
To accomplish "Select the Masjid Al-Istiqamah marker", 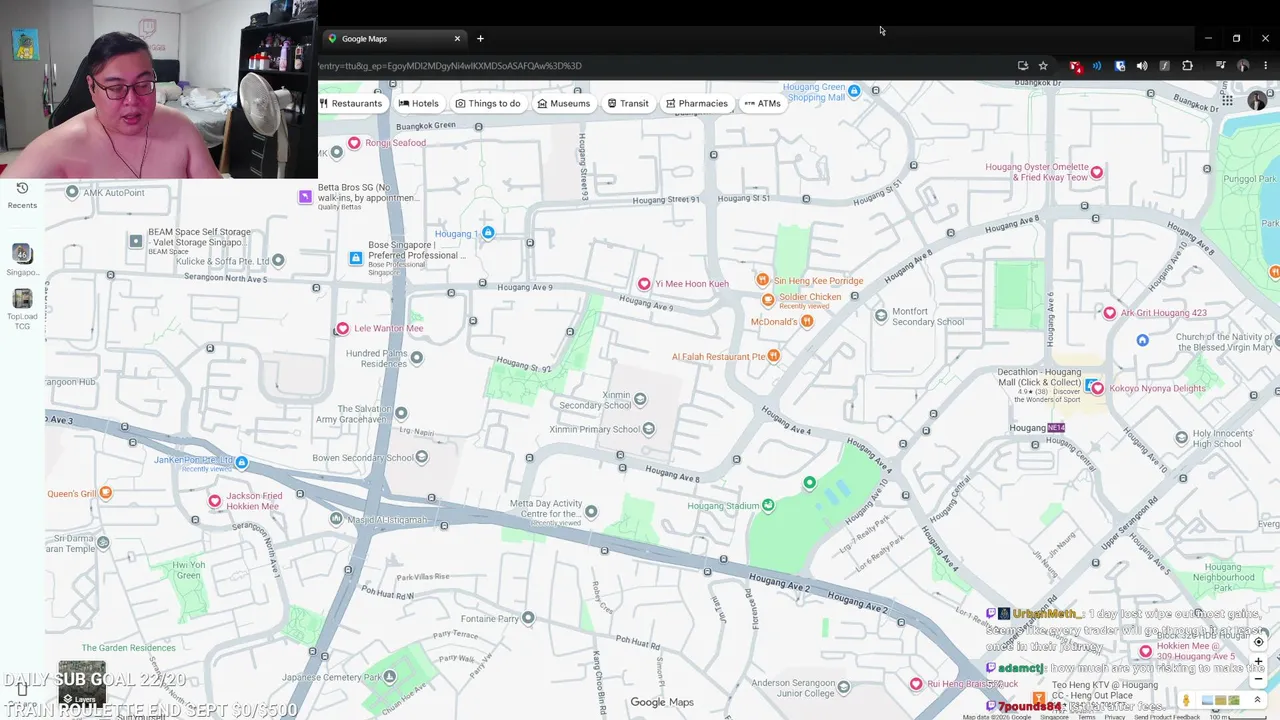I will coord(336,519).
